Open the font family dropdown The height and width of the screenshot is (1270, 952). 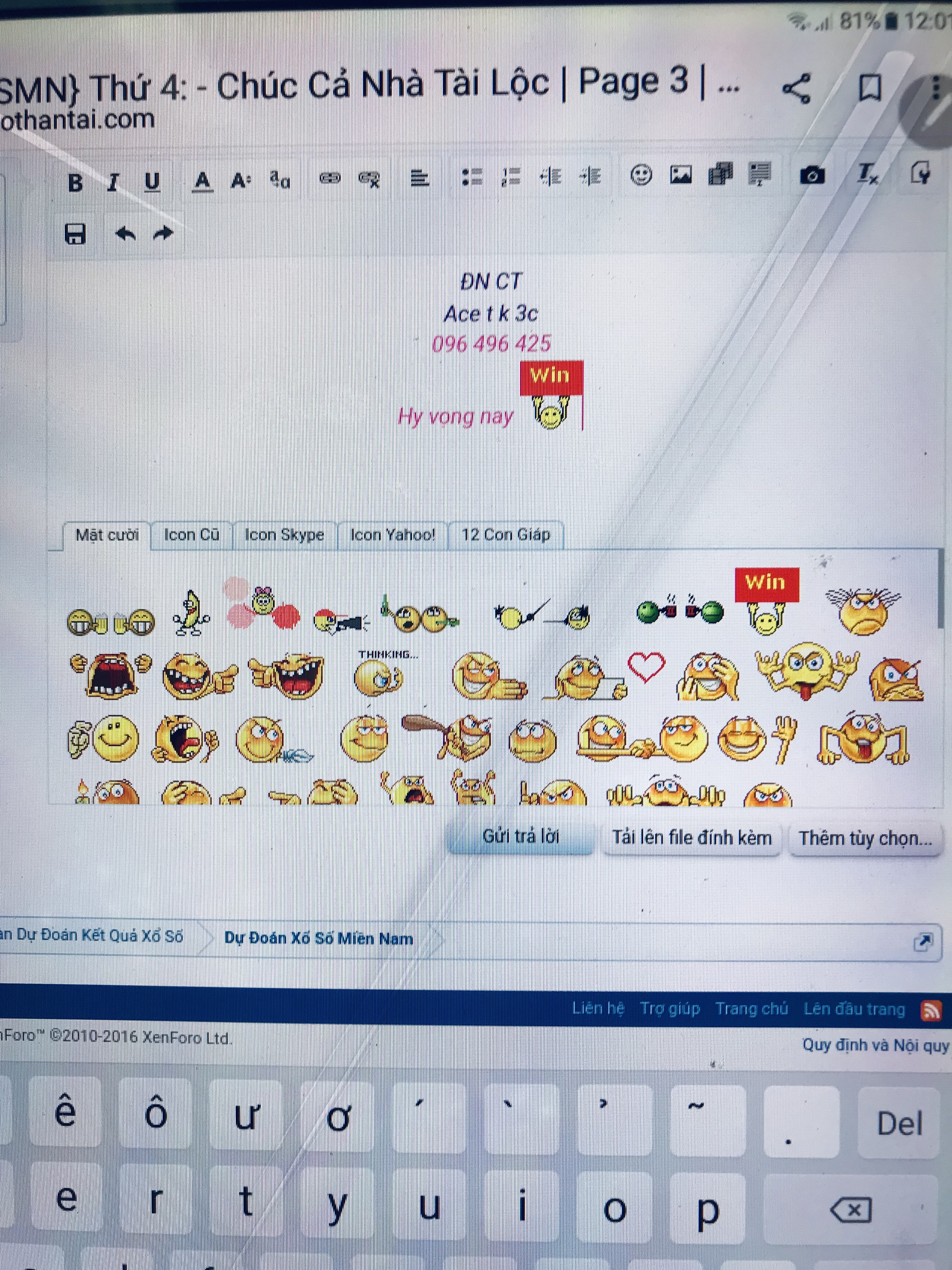(280, 180)
